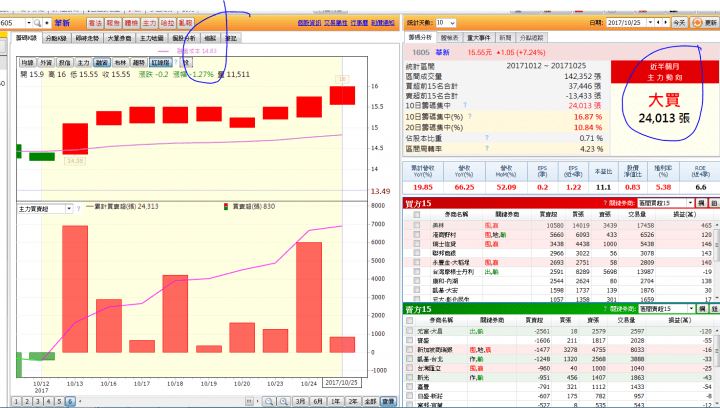Tick checkbox for 新加坡商瑞銀 seller row
This screenshot has width=720, height=408.
pyautogui.click(x=410, y=350)
